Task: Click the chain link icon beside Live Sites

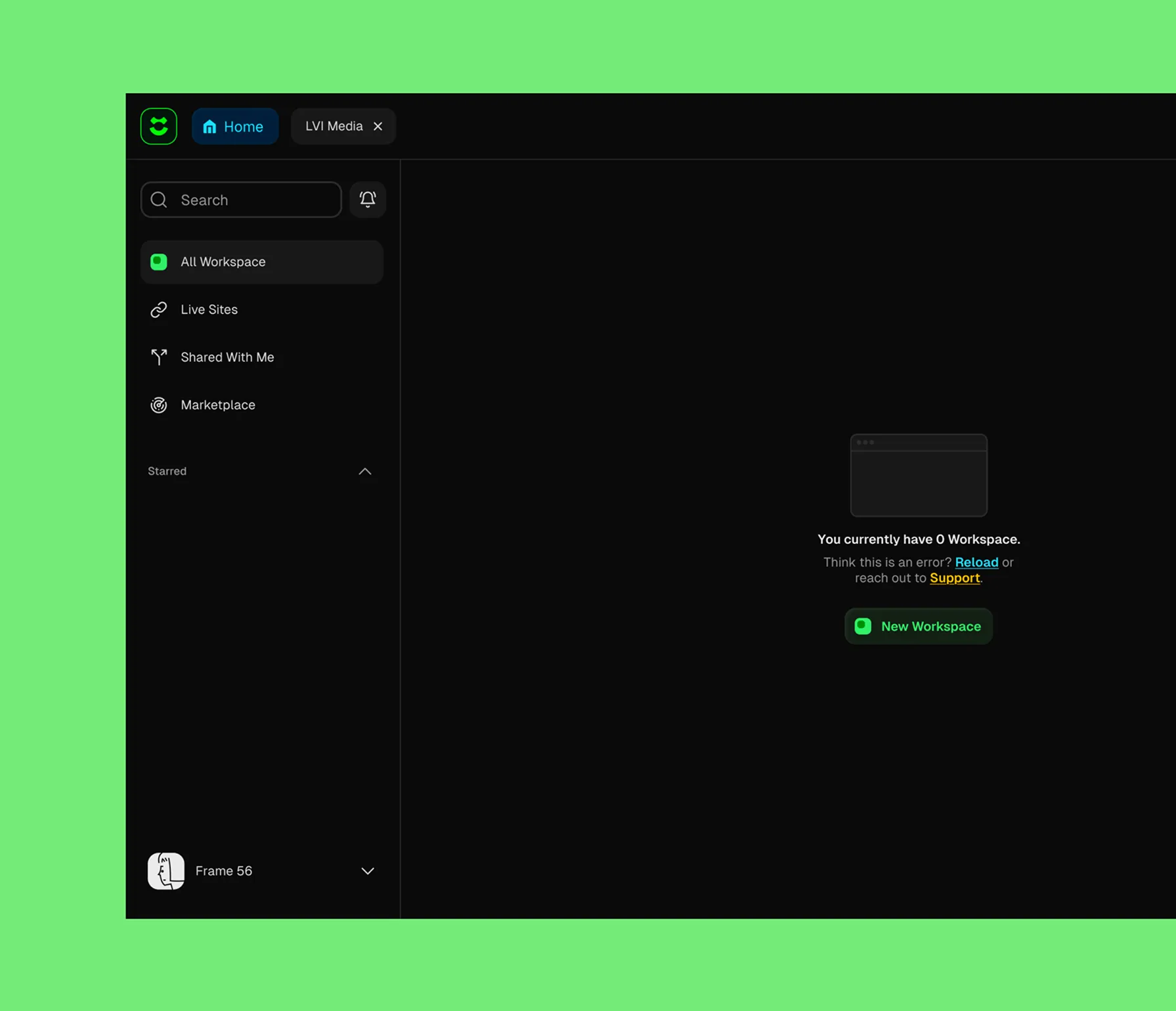Action: [159, 309]
